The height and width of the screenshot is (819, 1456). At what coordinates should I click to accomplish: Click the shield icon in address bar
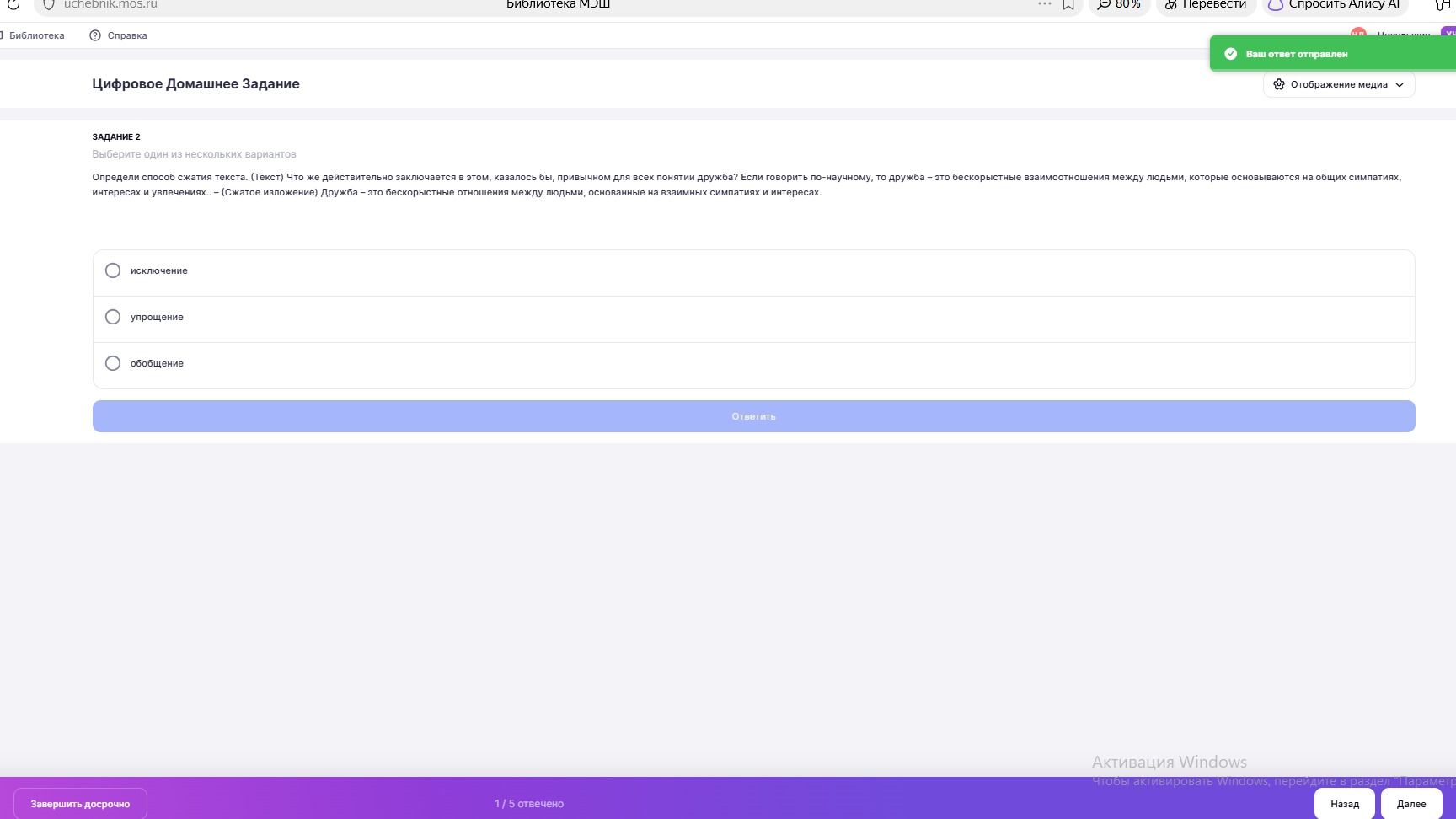[49, 4]
